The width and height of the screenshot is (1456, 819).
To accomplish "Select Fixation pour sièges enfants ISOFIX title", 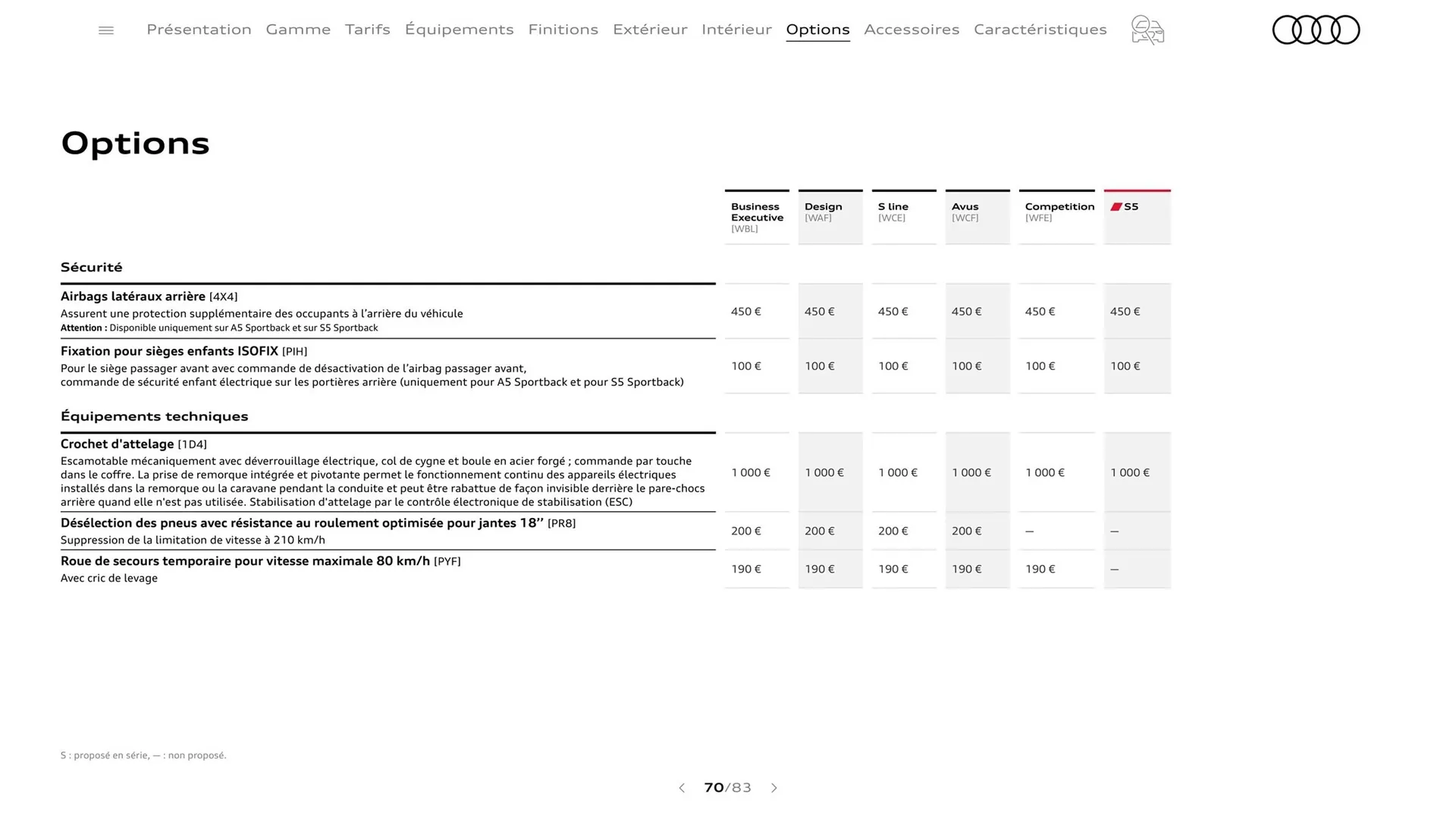I will click(184, 351).
